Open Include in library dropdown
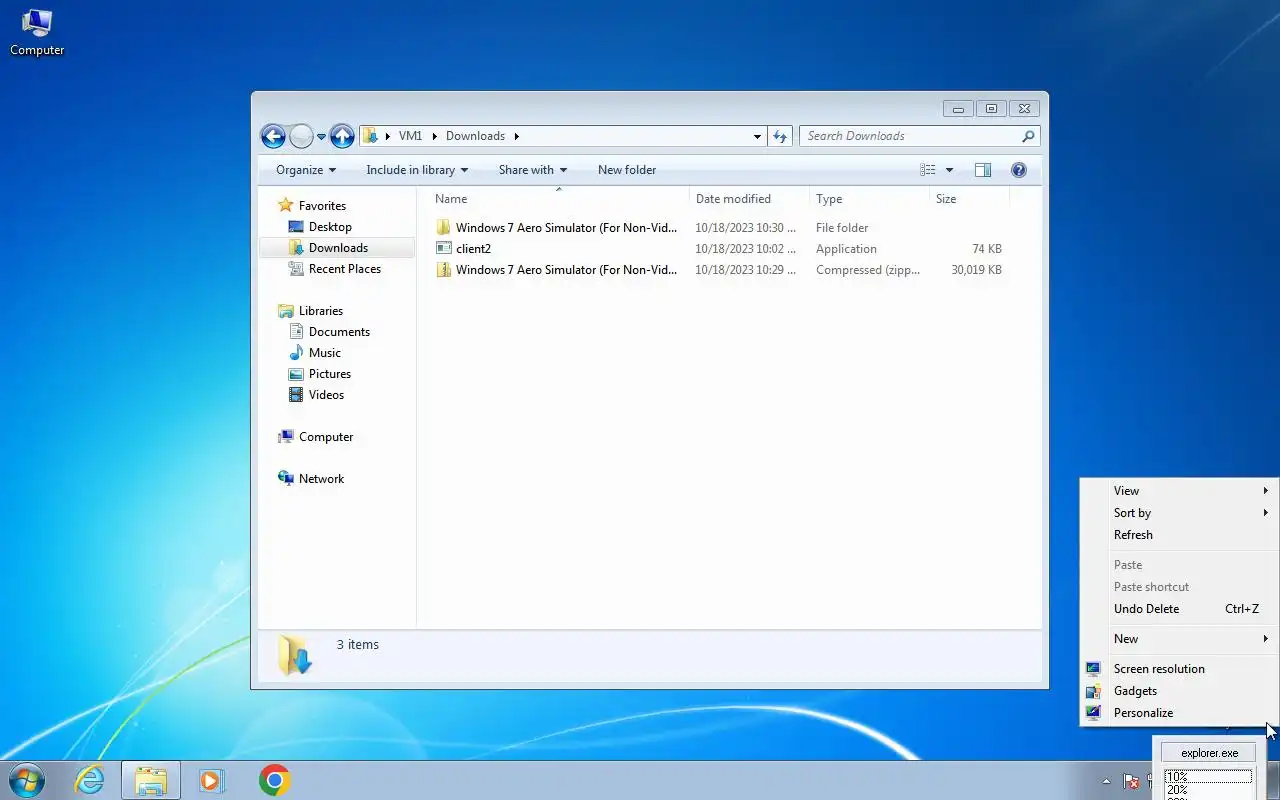1280x800 pixels. tap(417, 170)
